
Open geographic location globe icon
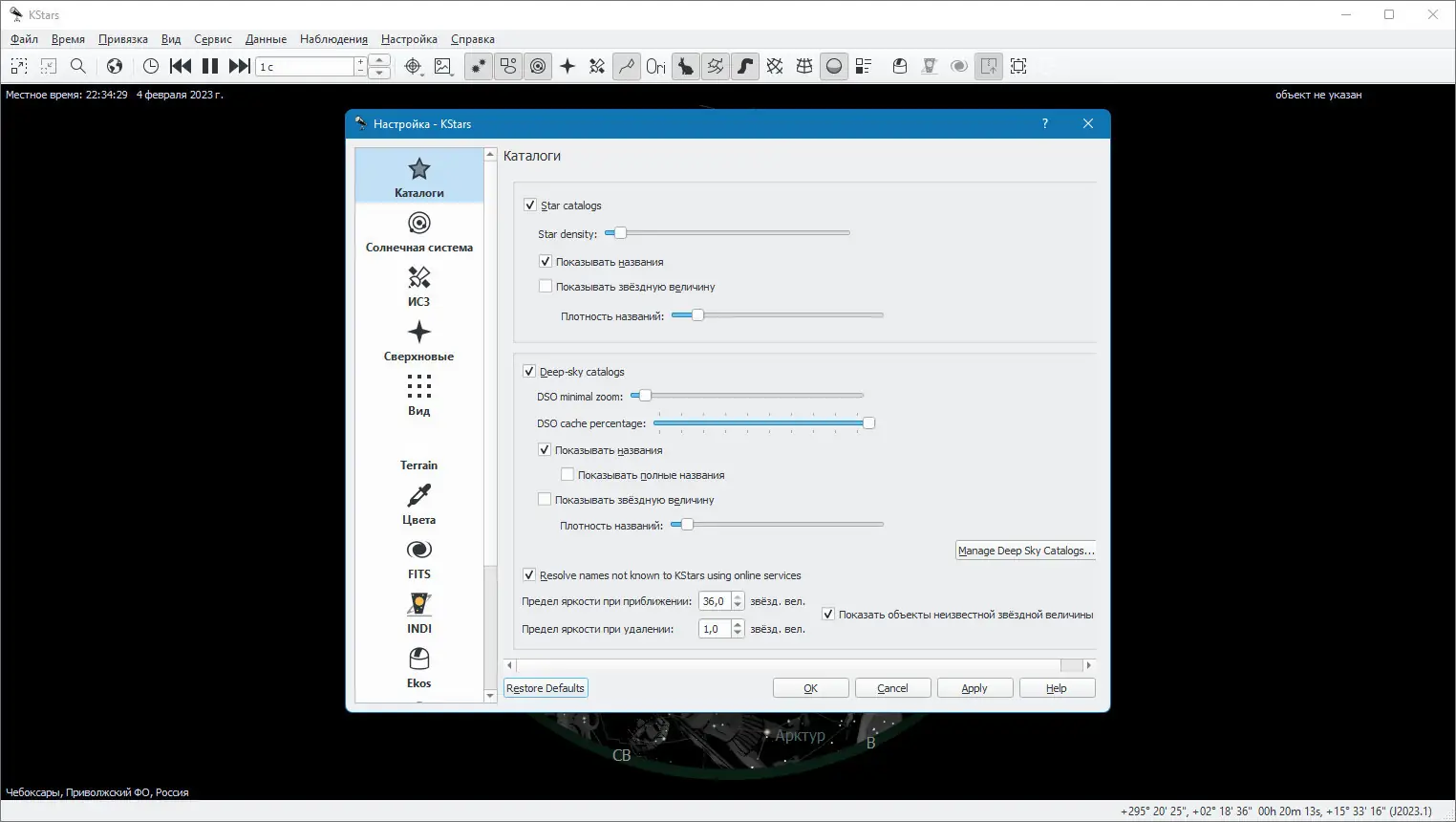(x=115, y=66)
